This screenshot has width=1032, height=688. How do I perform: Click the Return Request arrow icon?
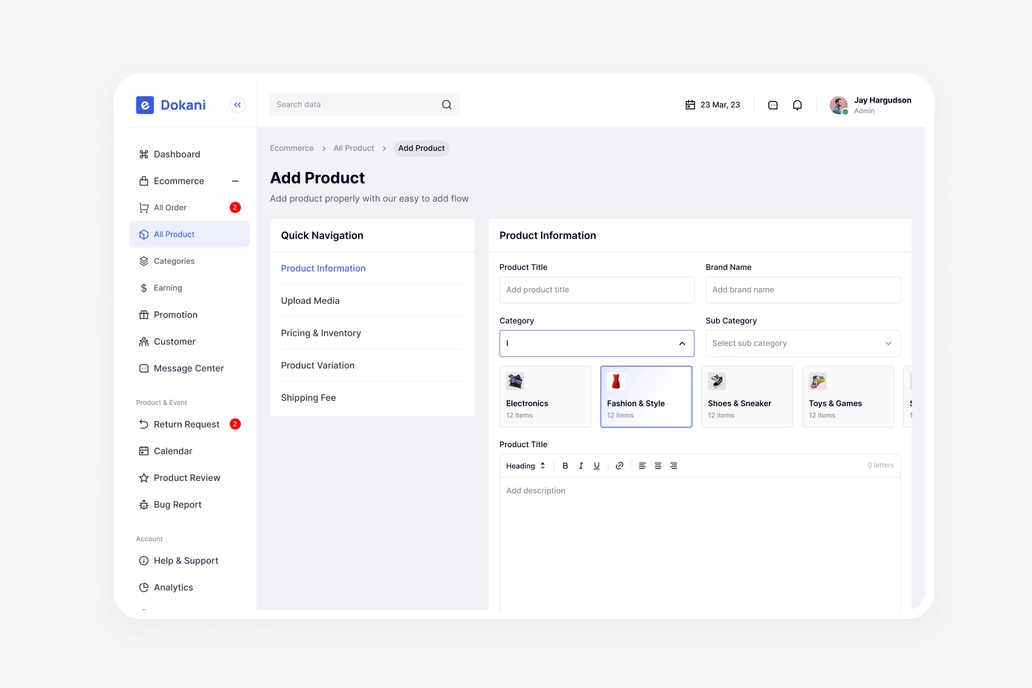coord(143,424)
